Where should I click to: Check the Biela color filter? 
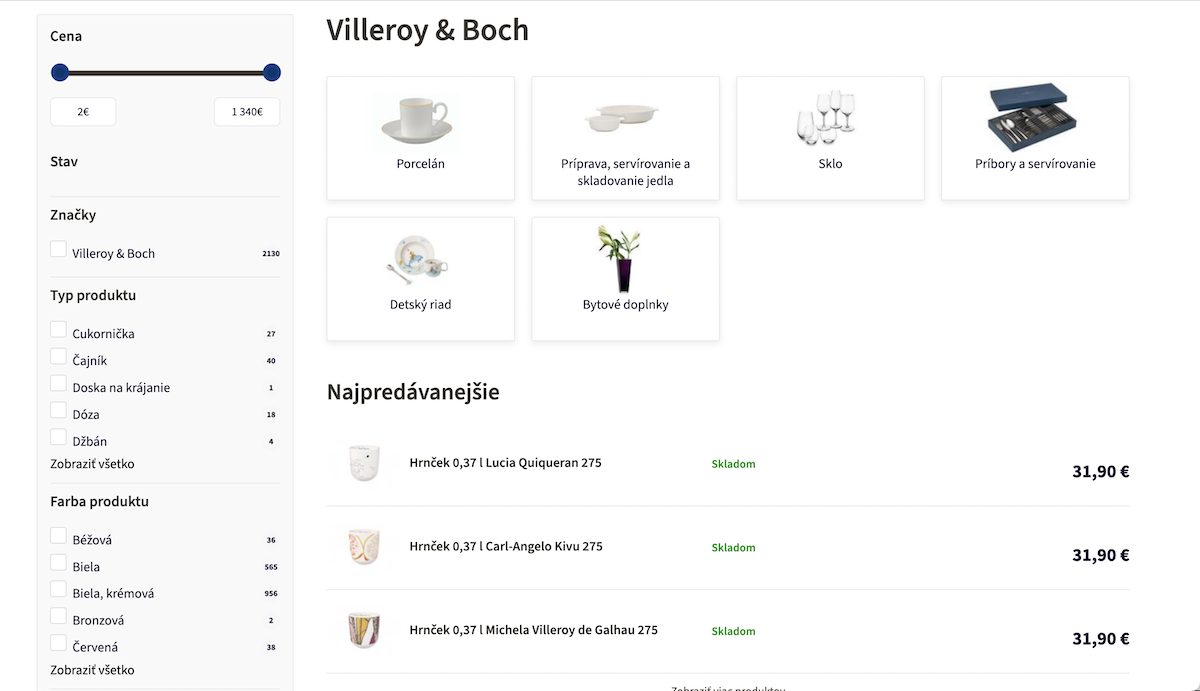pyautogui.click(x=59, y=562)
